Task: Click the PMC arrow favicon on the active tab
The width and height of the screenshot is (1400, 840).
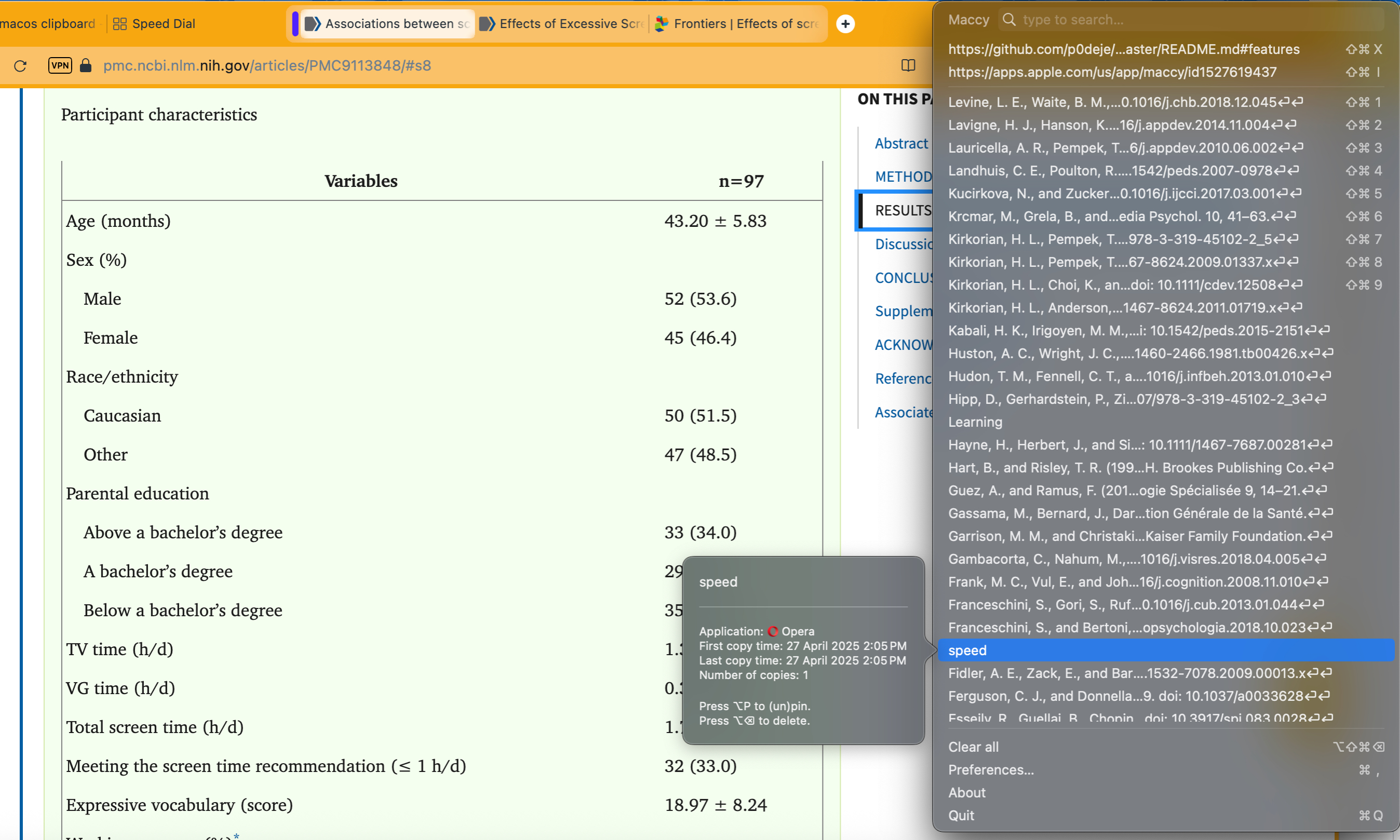Action: pos(313,24)
